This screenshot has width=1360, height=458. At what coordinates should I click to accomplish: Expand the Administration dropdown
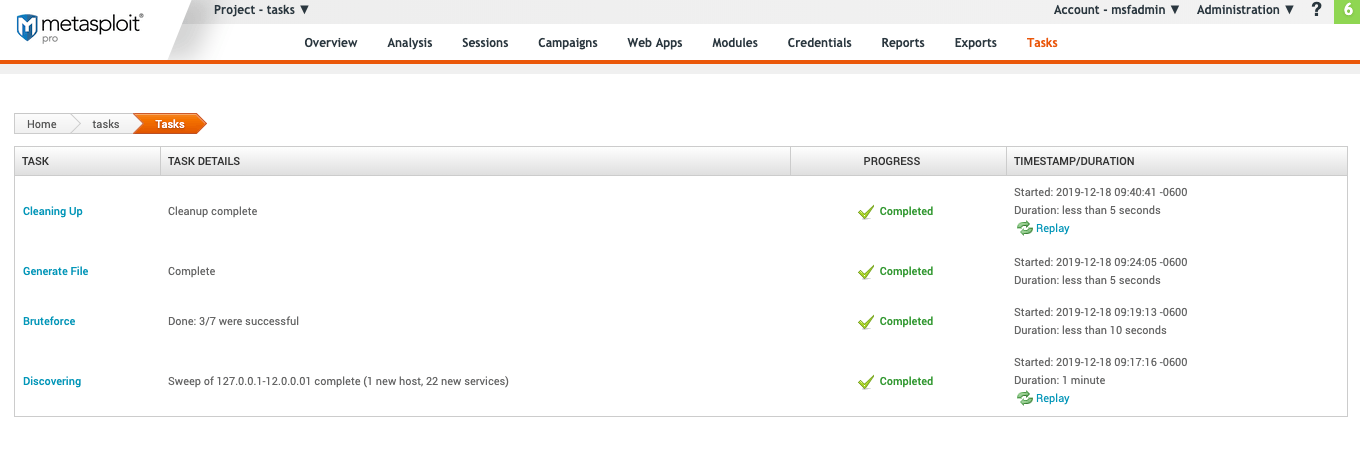pyautogui.click(x=1245, y=10)
